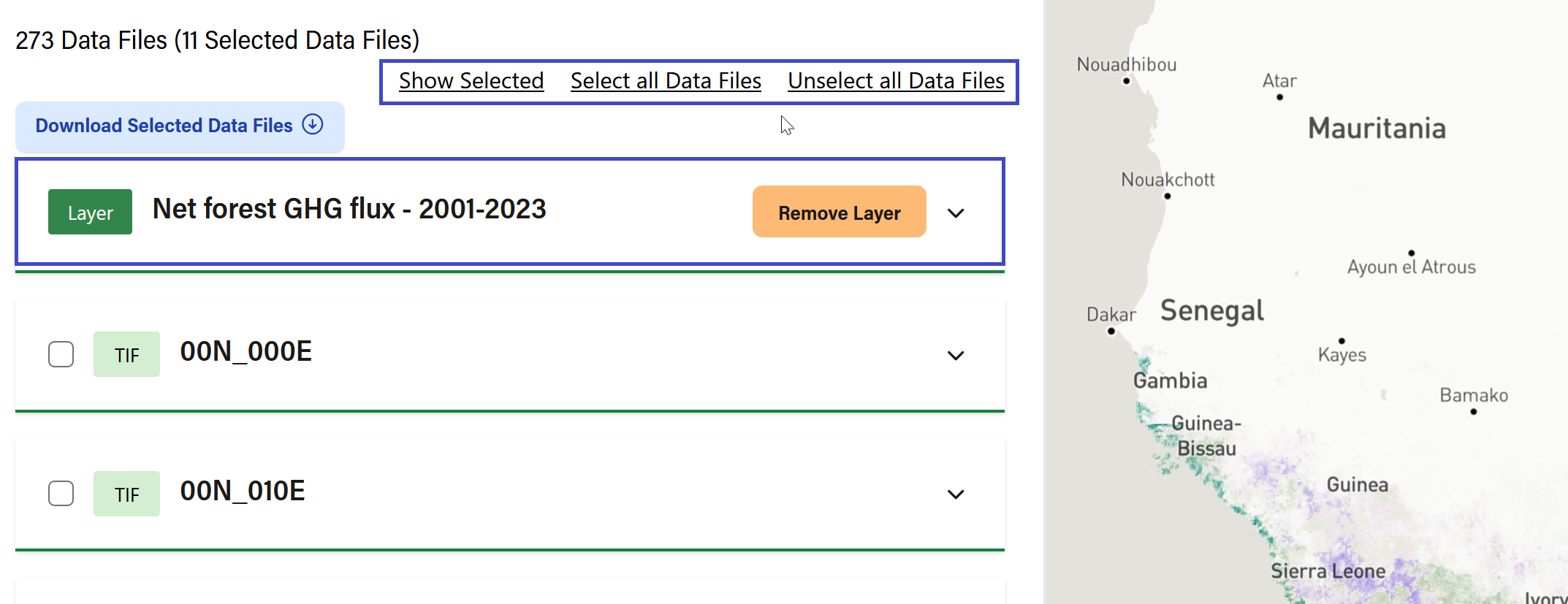
Task: Click the TIF badge beside 00N_010E
Action: tap(126, 494)
